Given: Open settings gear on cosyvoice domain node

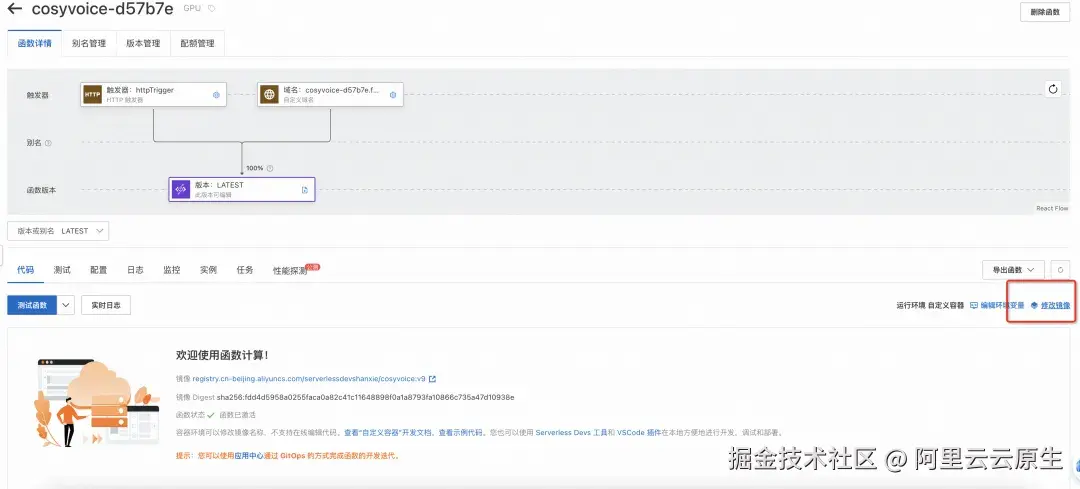Looking at the screenshot, I should (x=393, y=95).
